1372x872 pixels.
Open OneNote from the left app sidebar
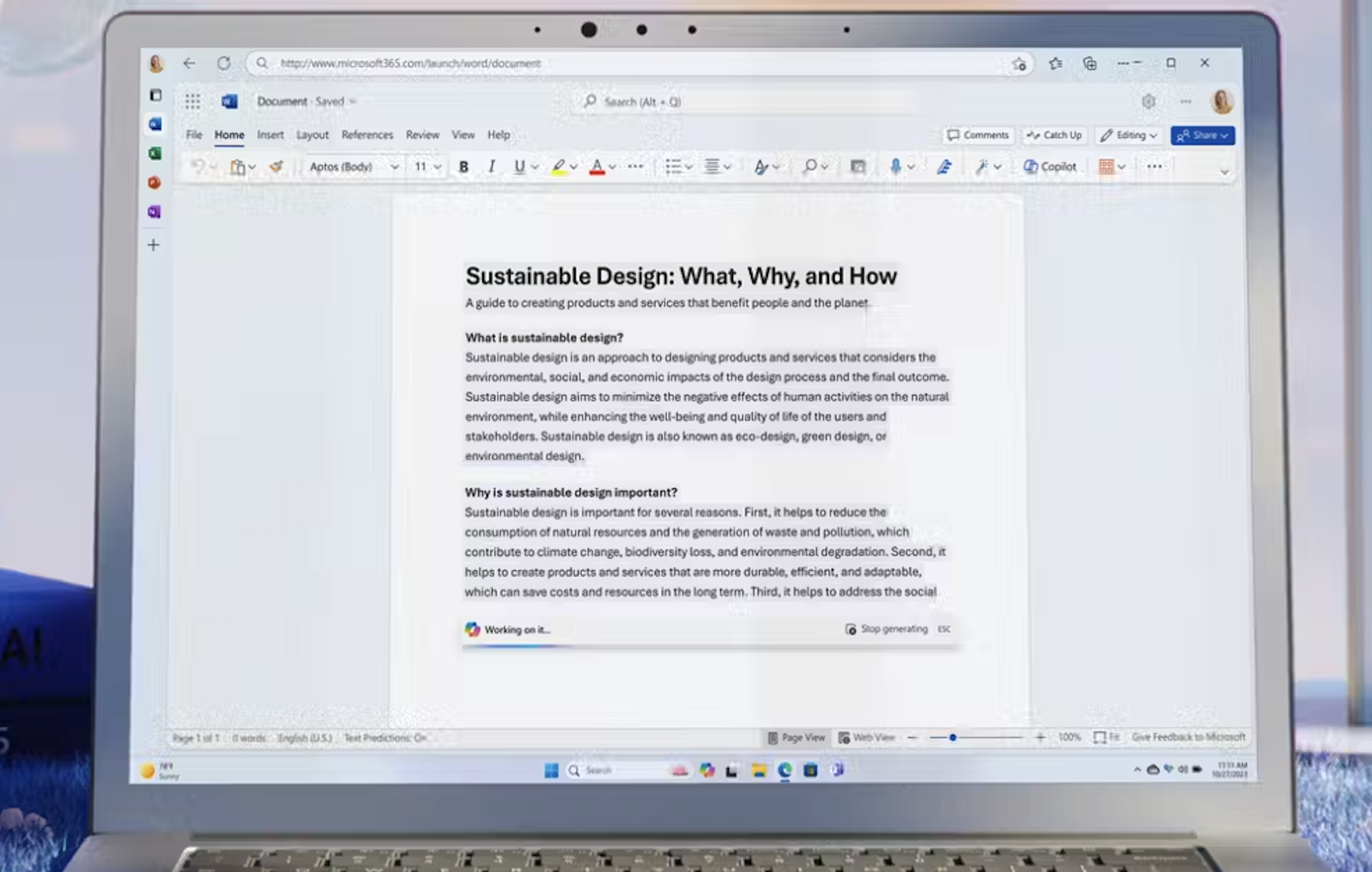(154, 212)
